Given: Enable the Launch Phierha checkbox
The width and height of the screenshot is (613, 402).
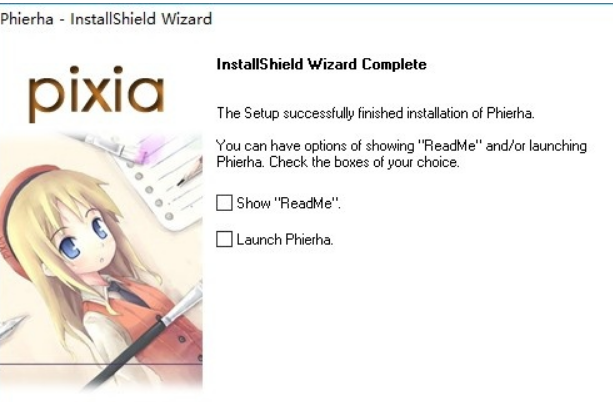Looking at the screenshot, I should pyautogui.click(x=224, y=239).
